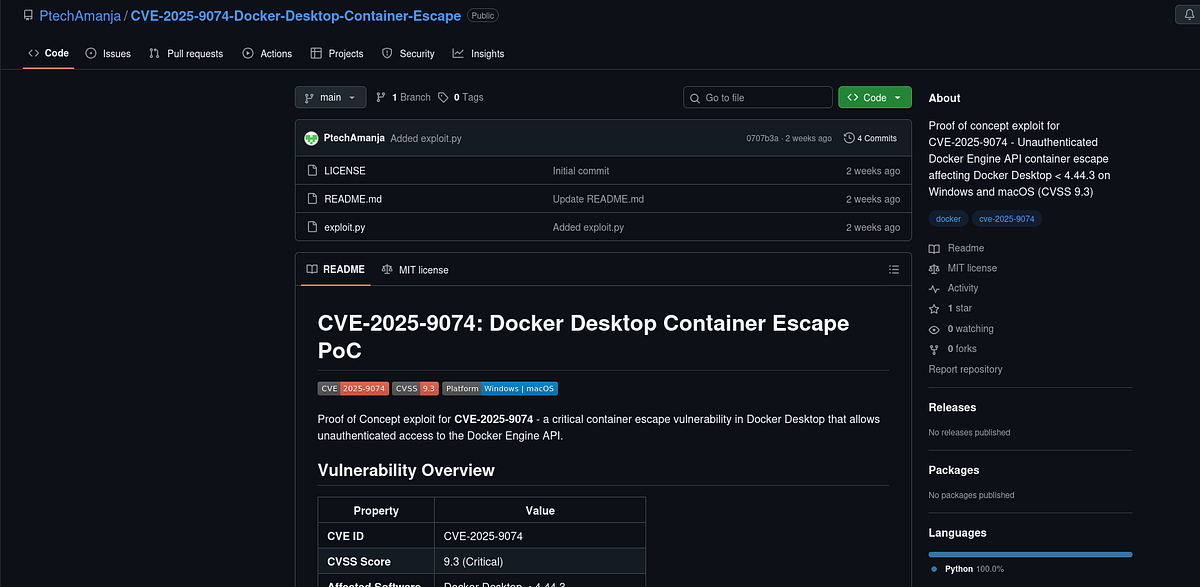1200x587 pixels.
Task: Click the cve-2025-9074 topic tag
Action: 1007,218
